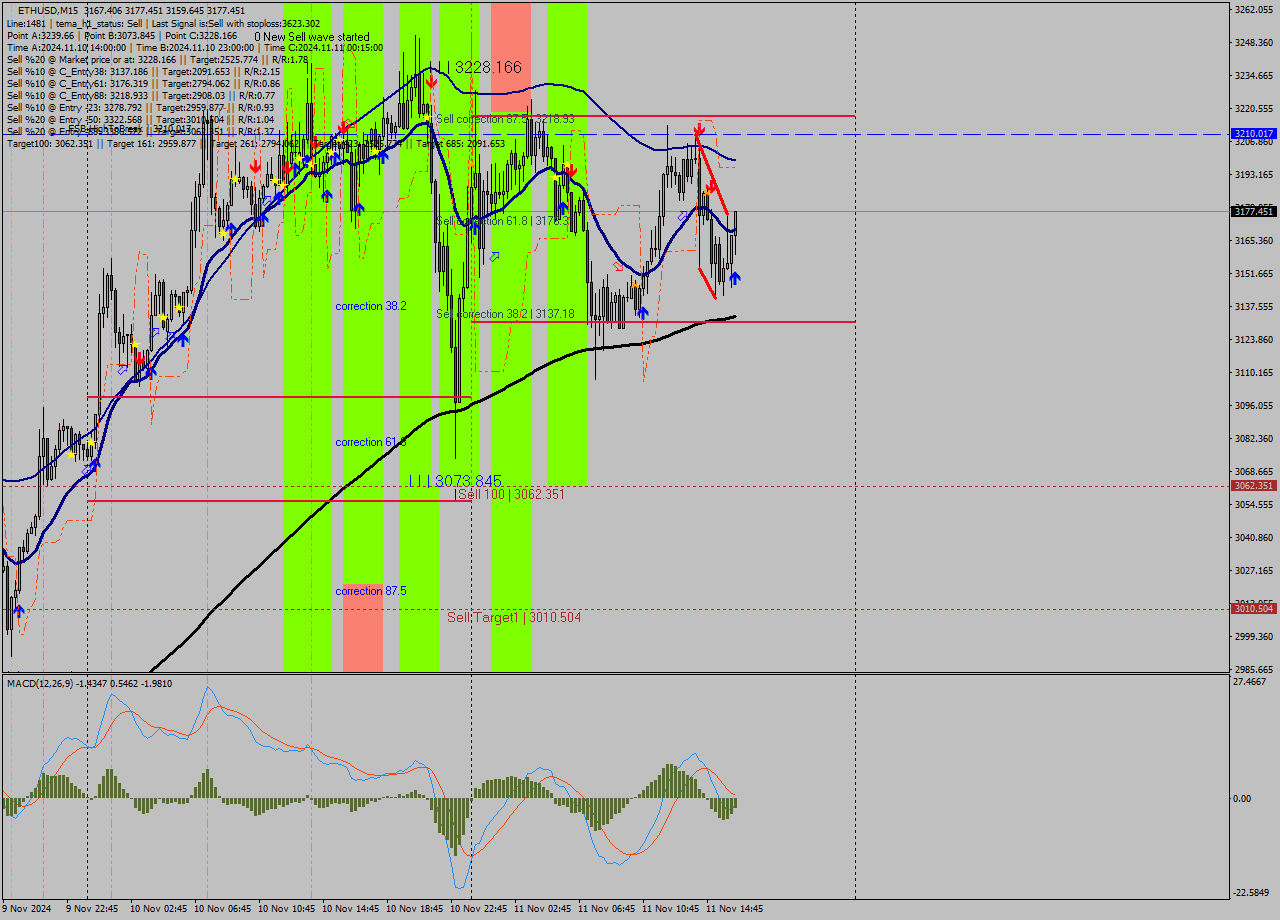Screen dimensions: 1280x920
Task: Click the 3220.550 price scale value
Action: tap(1253, 108)
